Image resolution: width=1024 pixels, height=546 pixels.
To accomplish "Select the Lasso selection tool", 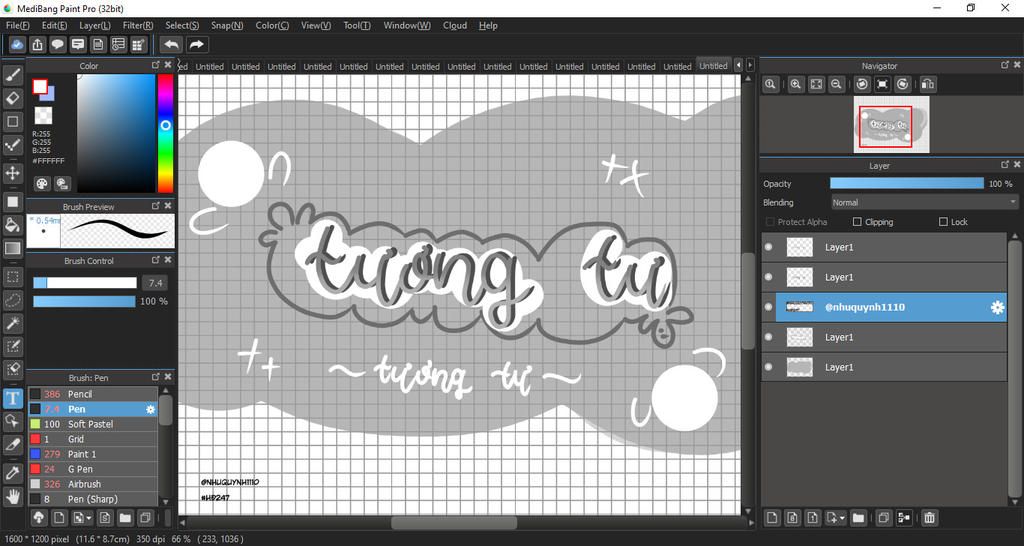I will click(x=12, y=300).
